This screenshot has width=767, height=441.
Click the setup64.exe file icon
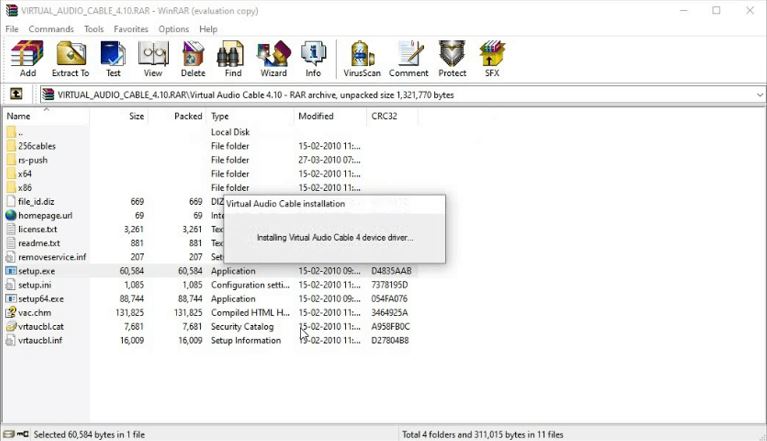[x=11, y=299]
